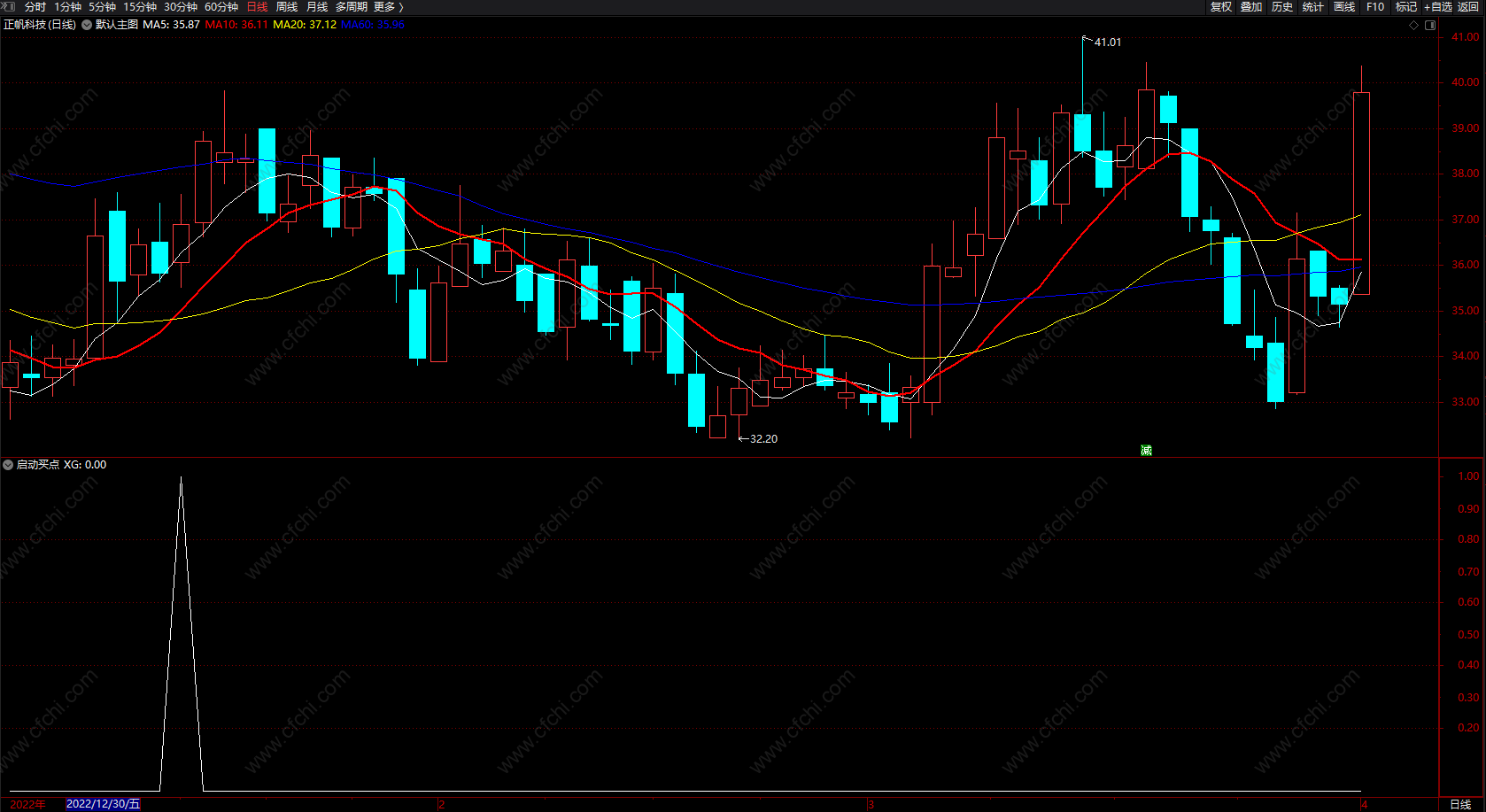The image size is (1486, 812).
Task: Click the 复权 button
Action: (x=1221, y=7)
